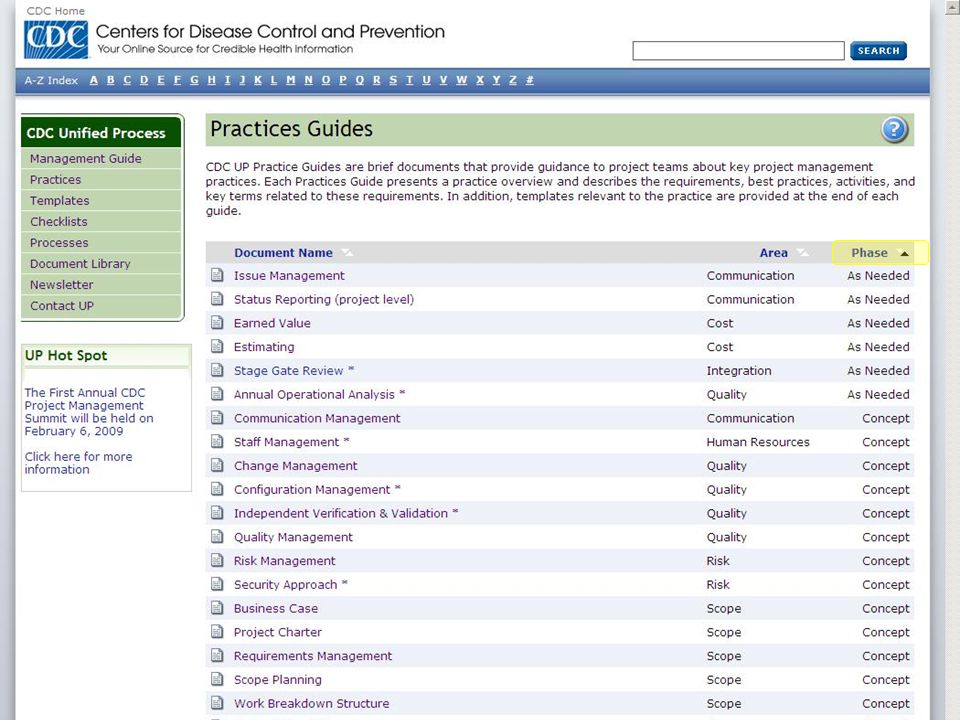The height and width of the screenshot is (720, 960).
Task: Open the Stage Gate Review guide
Action: [x=288, y=371]
